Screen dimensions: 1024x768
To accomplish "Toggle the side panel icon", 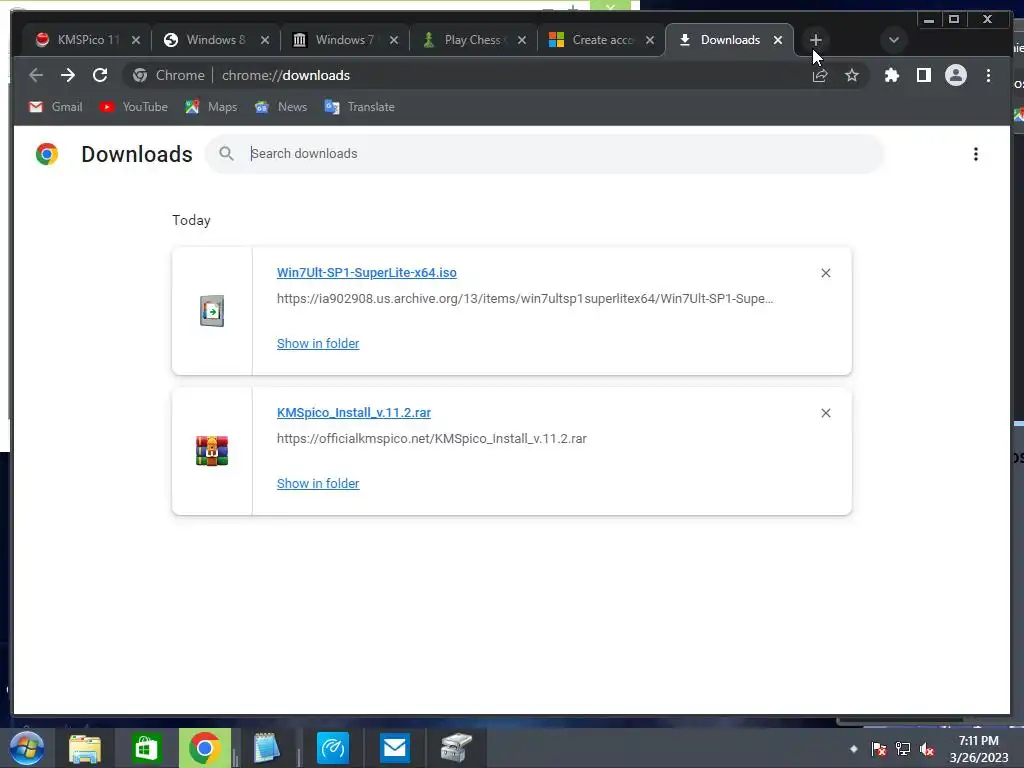I will 923,75.
